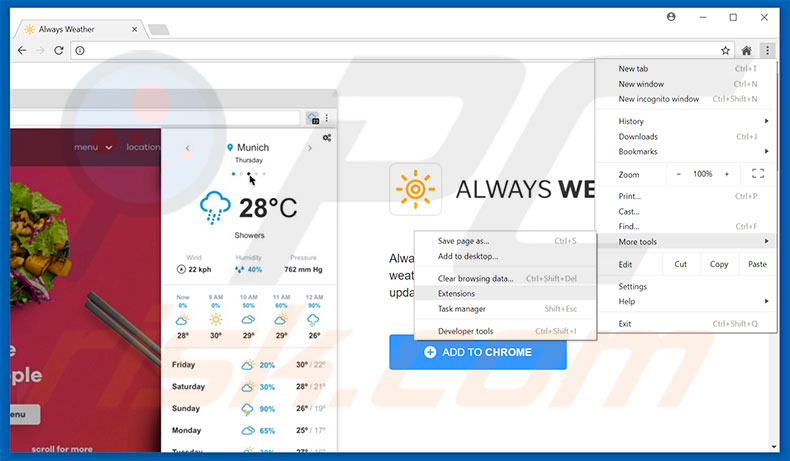
Task: Click the site info icon in address bar
Action: pyautogui.click(x=80, y=50)
